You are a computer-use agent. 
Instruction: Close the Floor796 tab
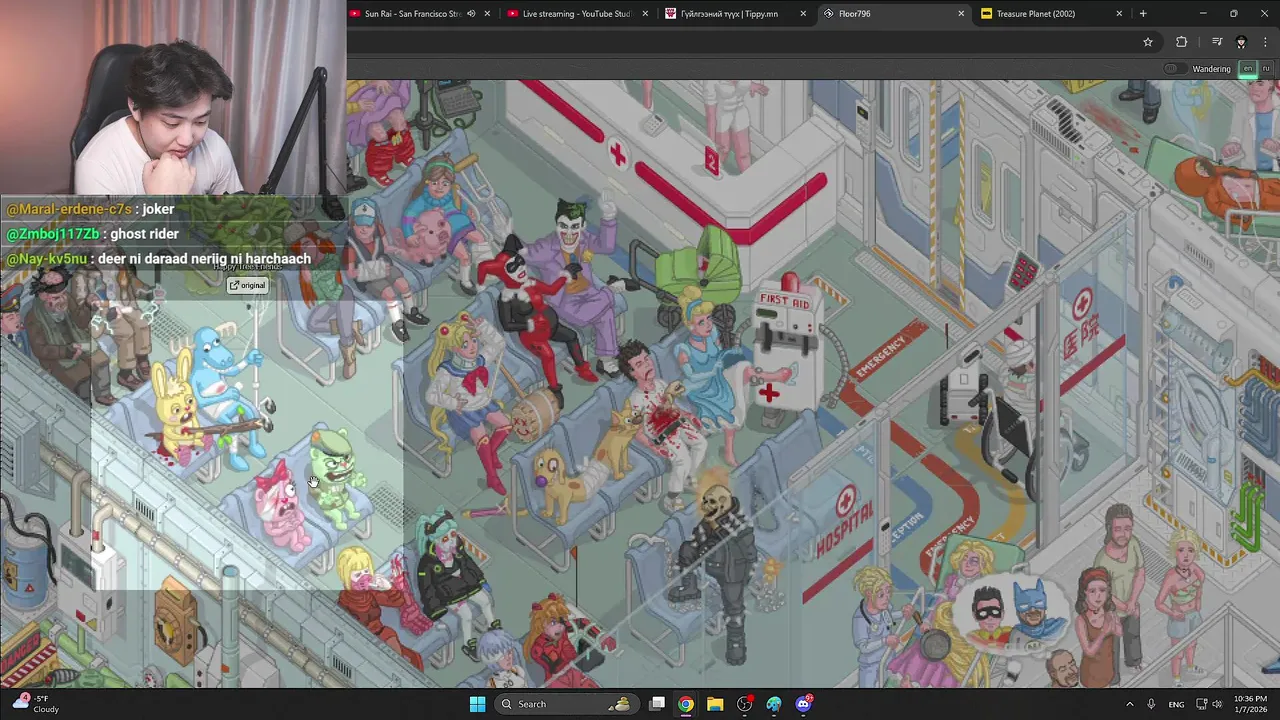pos(961,14)
